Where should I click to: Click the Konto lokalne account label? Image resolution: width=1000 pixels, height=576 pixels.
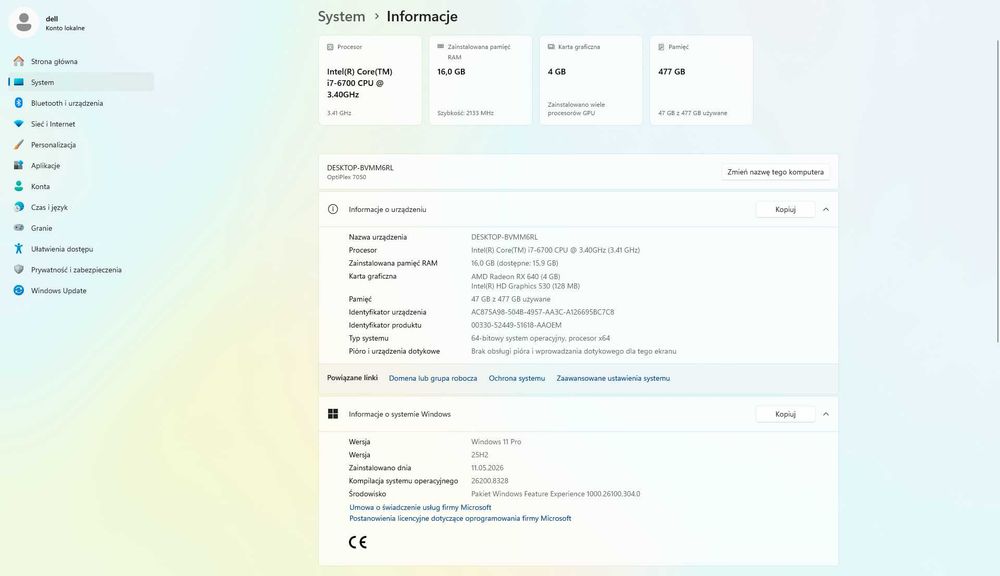65,28
